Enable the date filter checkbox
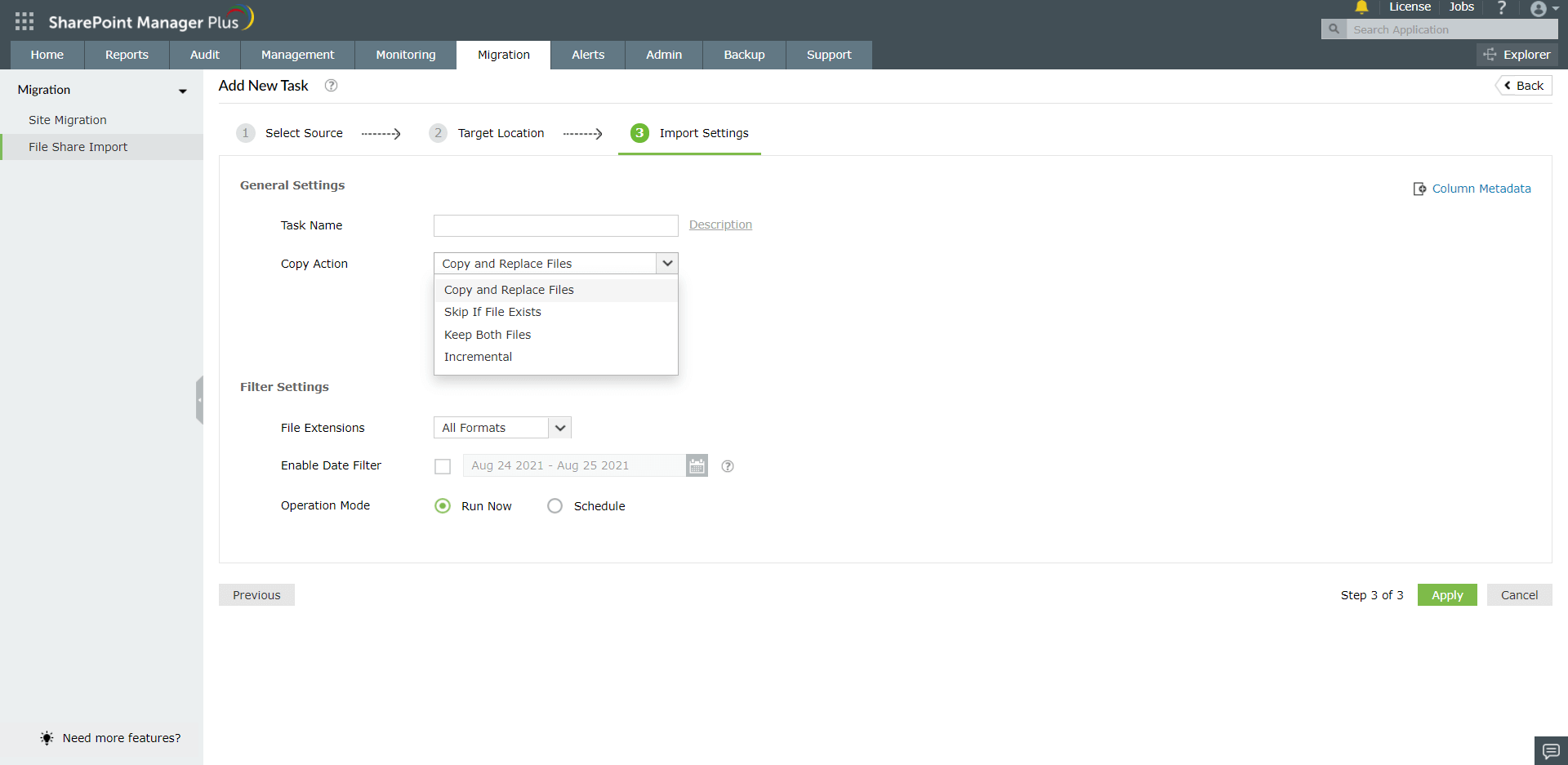Image resolution: width=1568 pixels, height=765 pixels. tap(443, 466)
